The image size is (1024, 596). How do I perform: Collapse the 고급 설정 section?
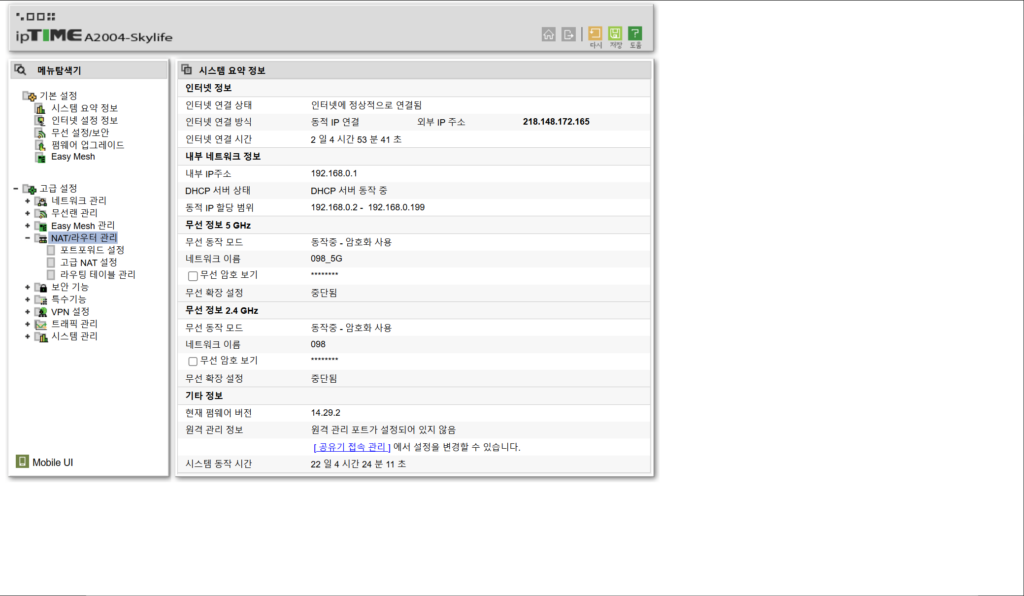tap(16, 188)
